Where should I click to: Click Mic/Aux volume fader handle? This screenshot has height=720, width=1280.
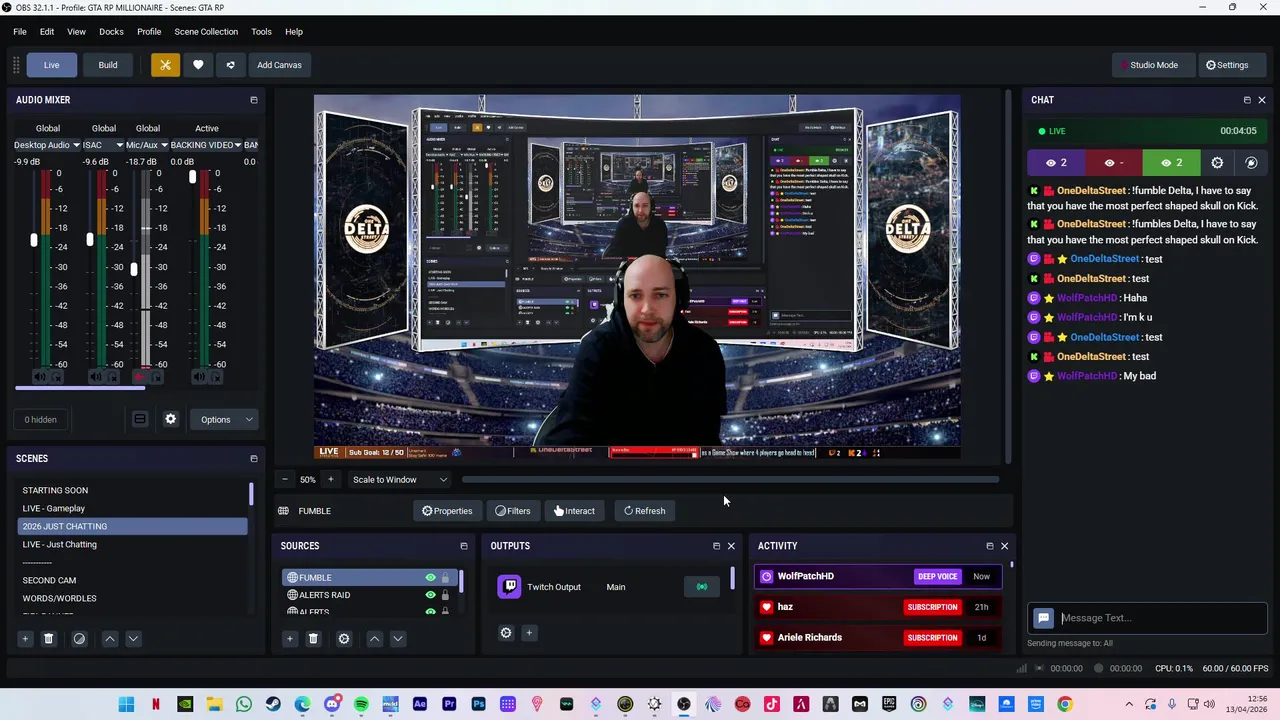pyautogui.click(x=133, y=268)
